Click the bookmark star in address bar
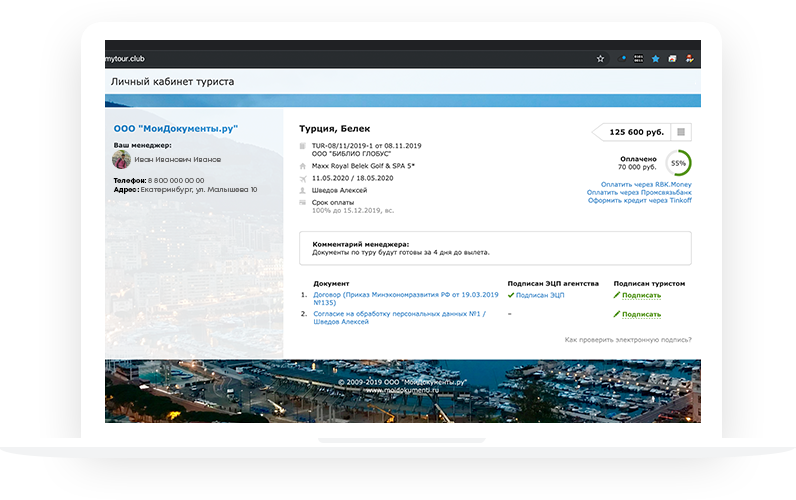The width and height of the screenshot is (796, 500). point(600,59)
